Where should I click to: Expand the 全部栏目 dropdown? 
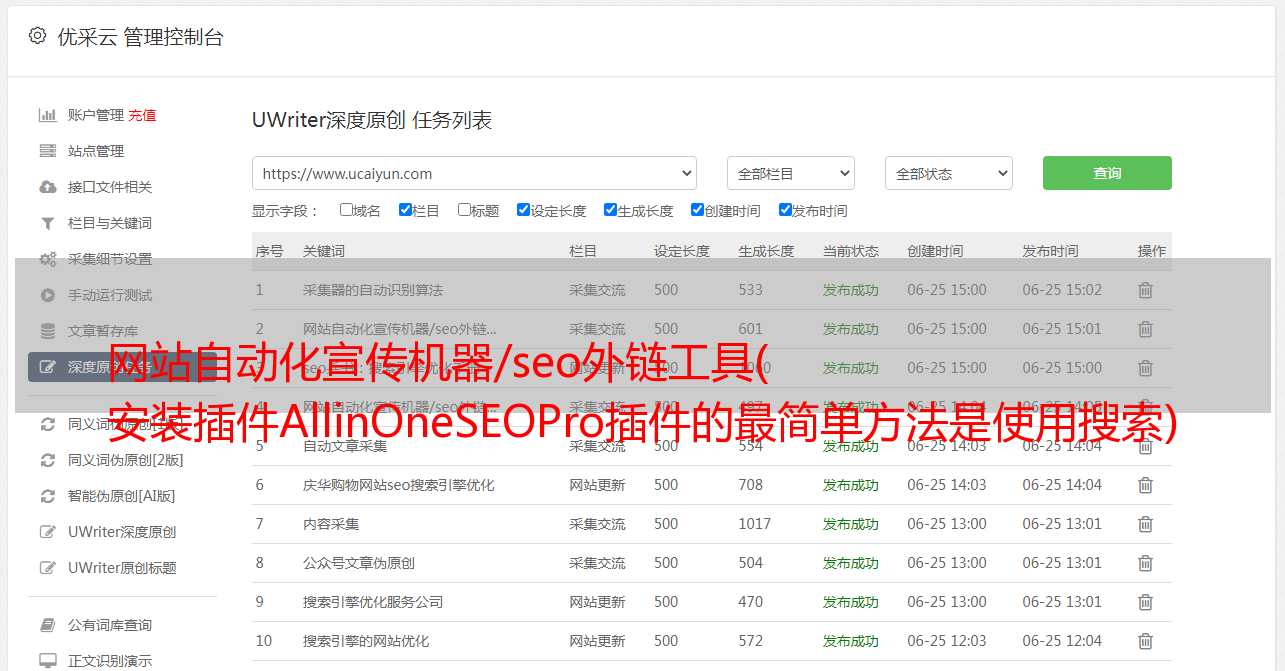tap(790, 173)
